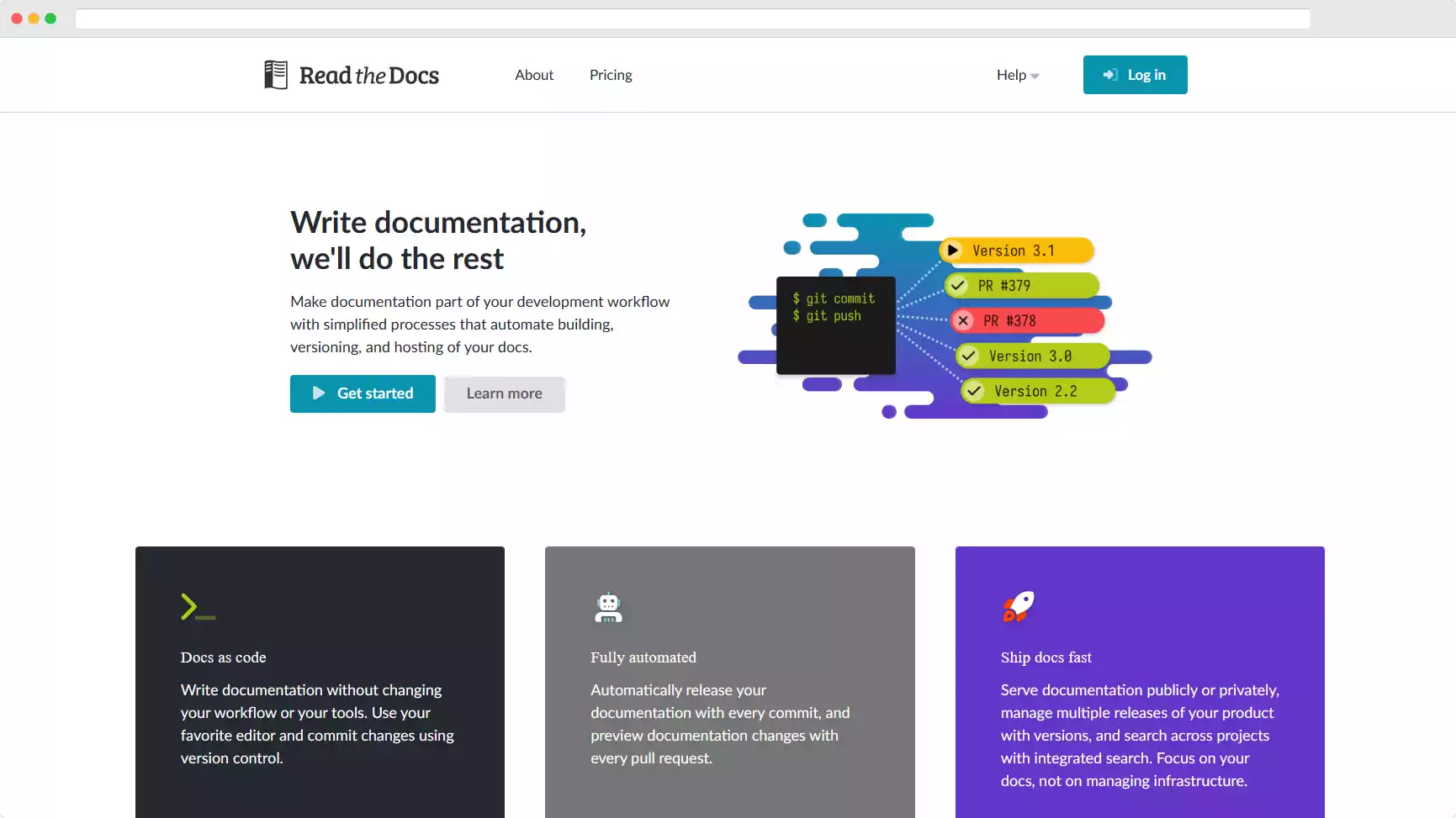
Task: Click the rocket icon on Ship docs fast card
Action: [x=1017, y=607]
